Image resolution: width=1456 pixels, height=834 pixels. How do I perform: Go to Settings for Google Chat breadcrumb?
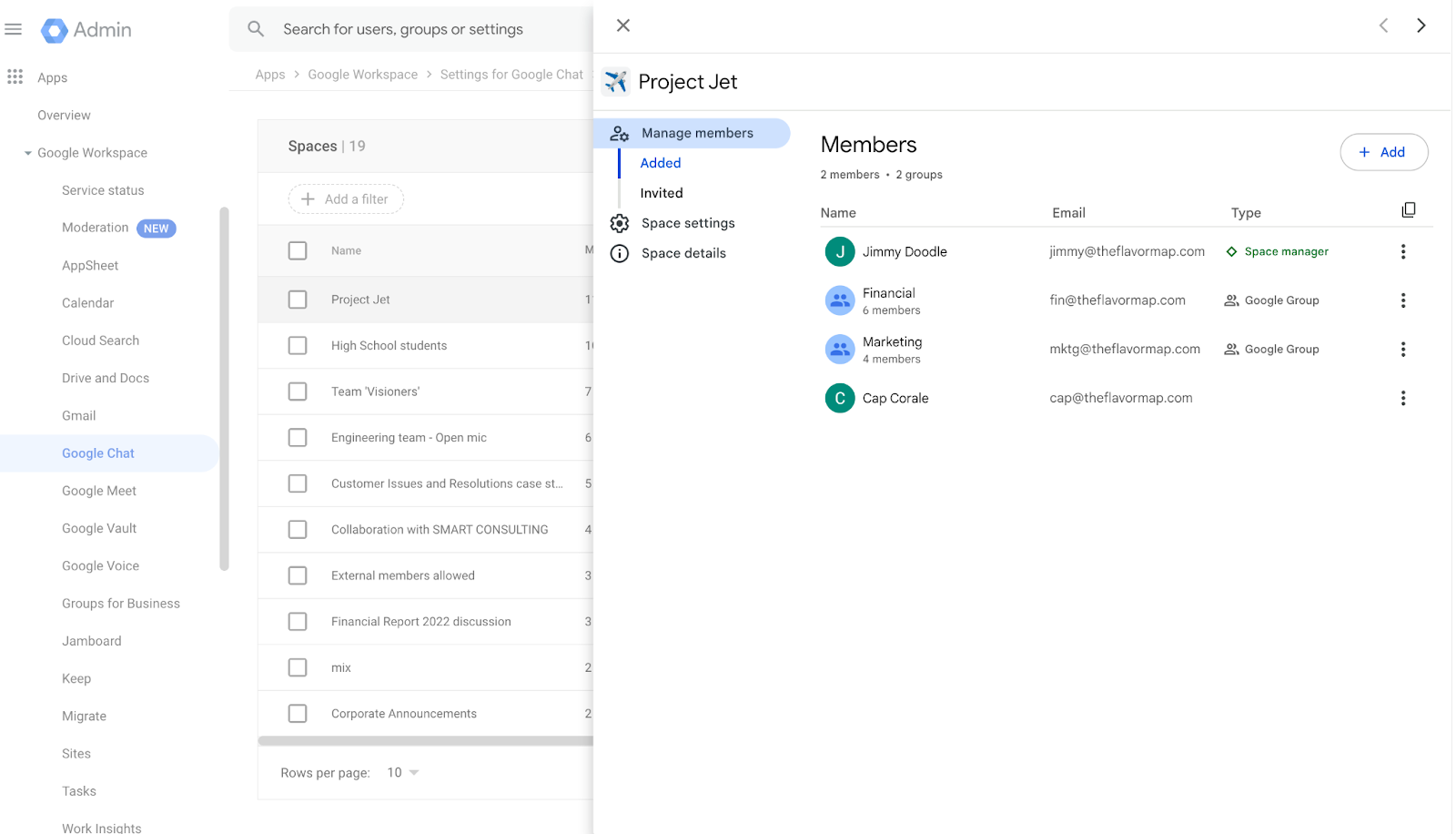[511, 75]
